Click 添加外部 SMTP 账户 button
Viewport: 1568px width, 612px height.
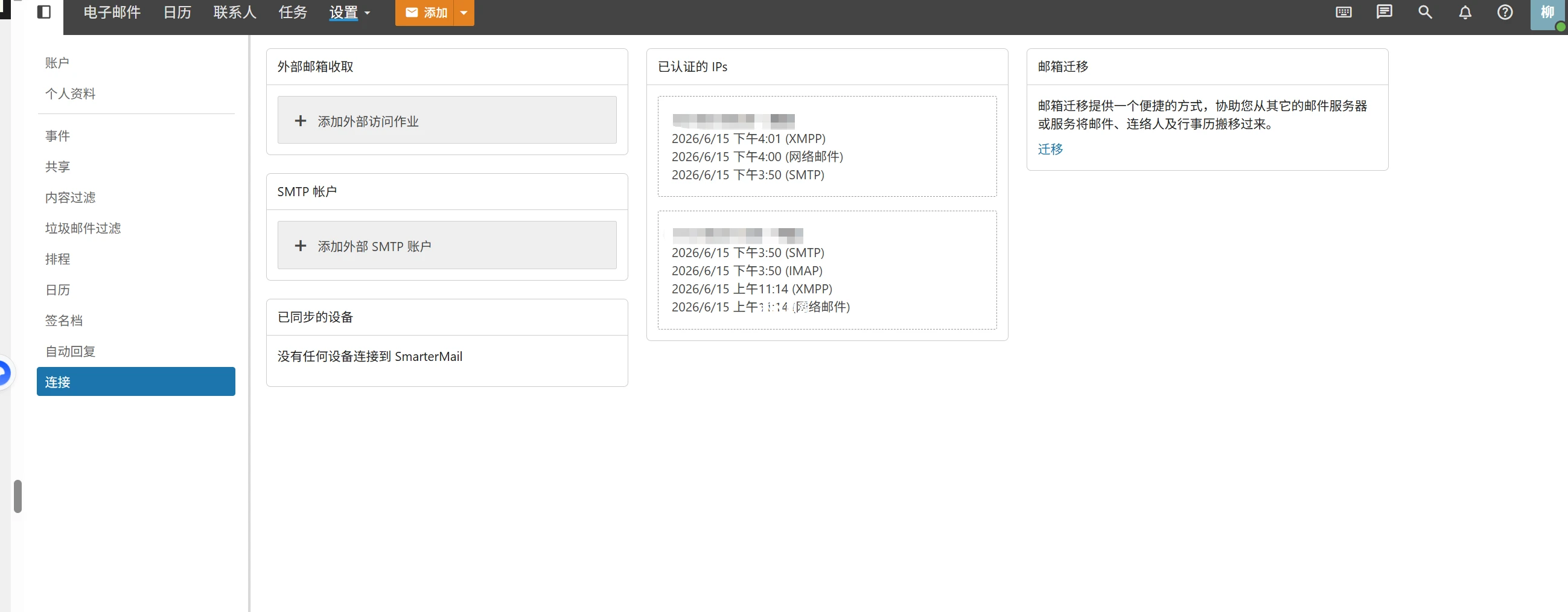447,245
